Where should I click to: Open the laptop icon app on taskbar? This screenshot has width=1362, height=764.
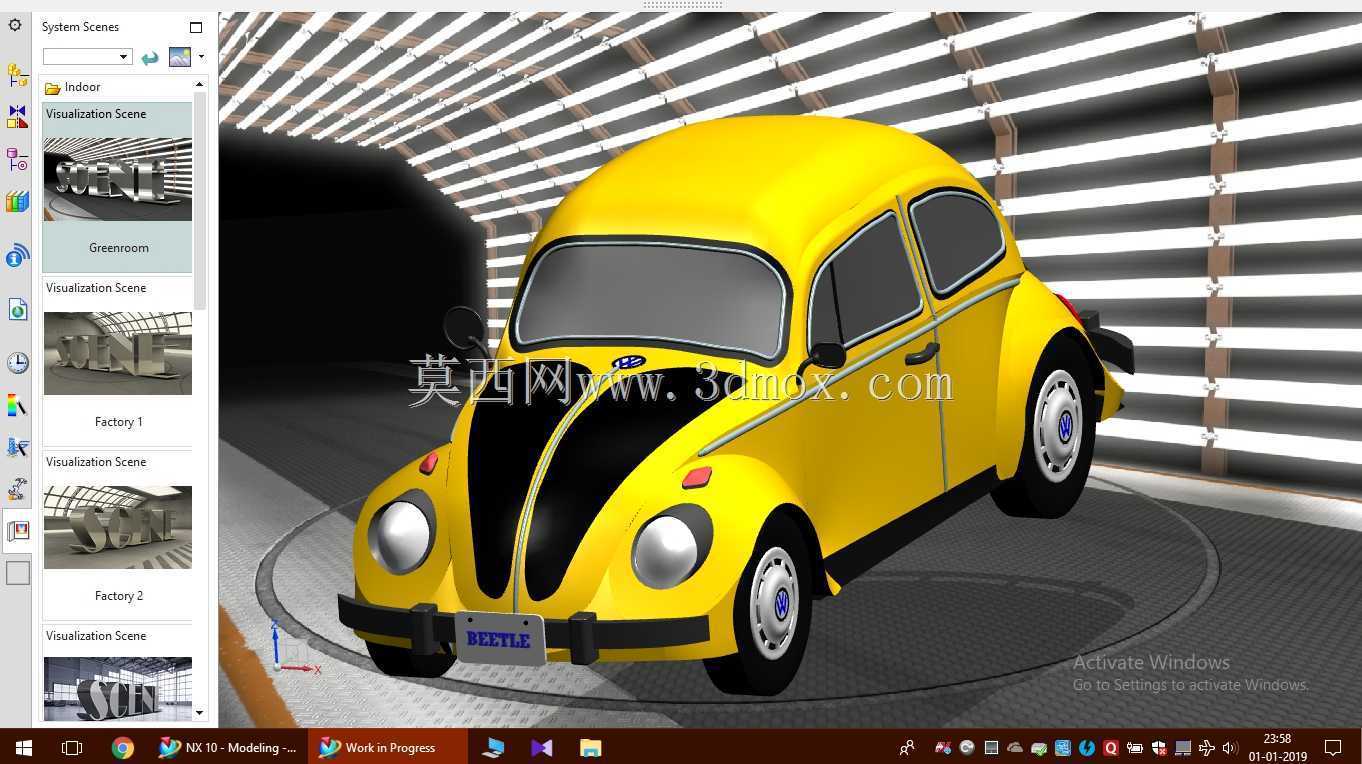(493, 747)
